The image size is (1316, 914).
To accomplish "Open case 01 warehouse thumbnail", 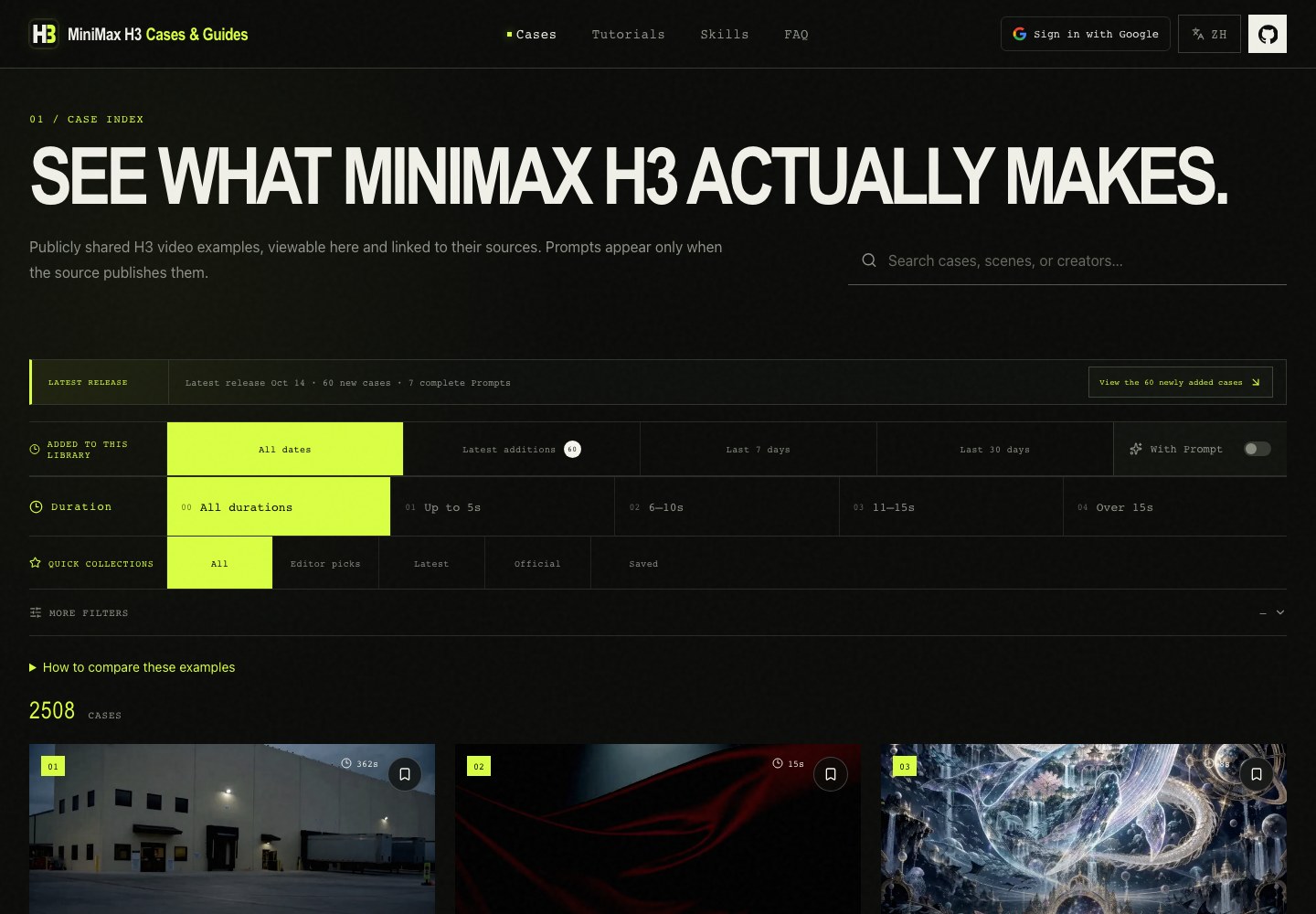I will click(x=232, y=829).
